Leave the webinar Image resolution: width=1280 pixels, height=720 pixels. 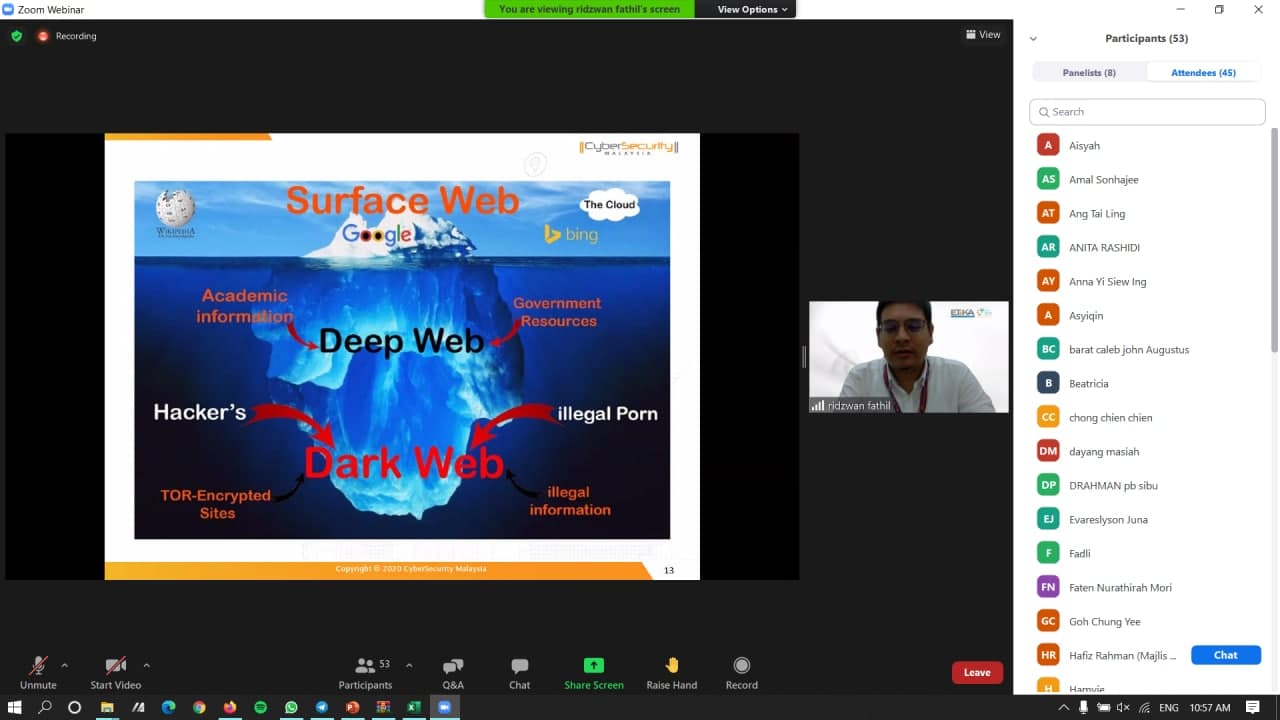(977, 673)
